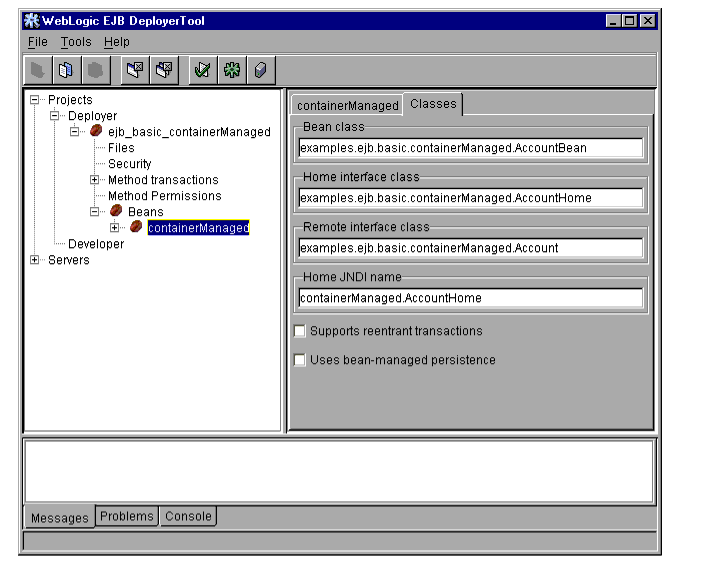Switch to the containerManaged tab
This screenshot has width=713, height=561.
click(347, 105)
